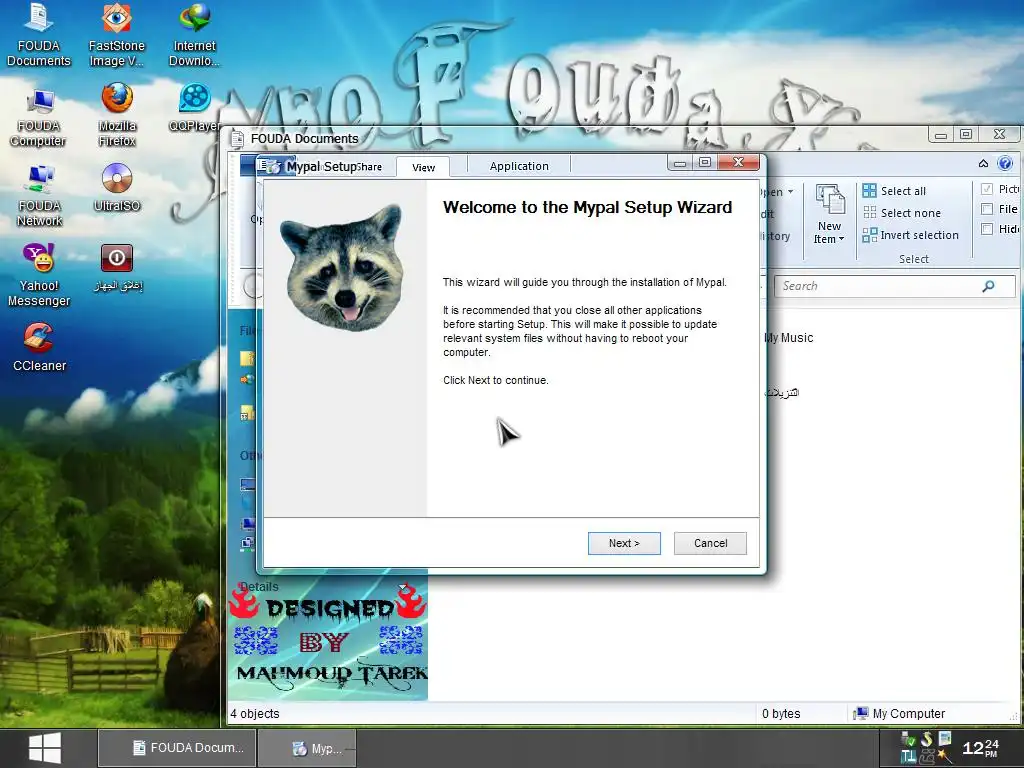Click the Select all icon in the ribbon

click(869, 191)
